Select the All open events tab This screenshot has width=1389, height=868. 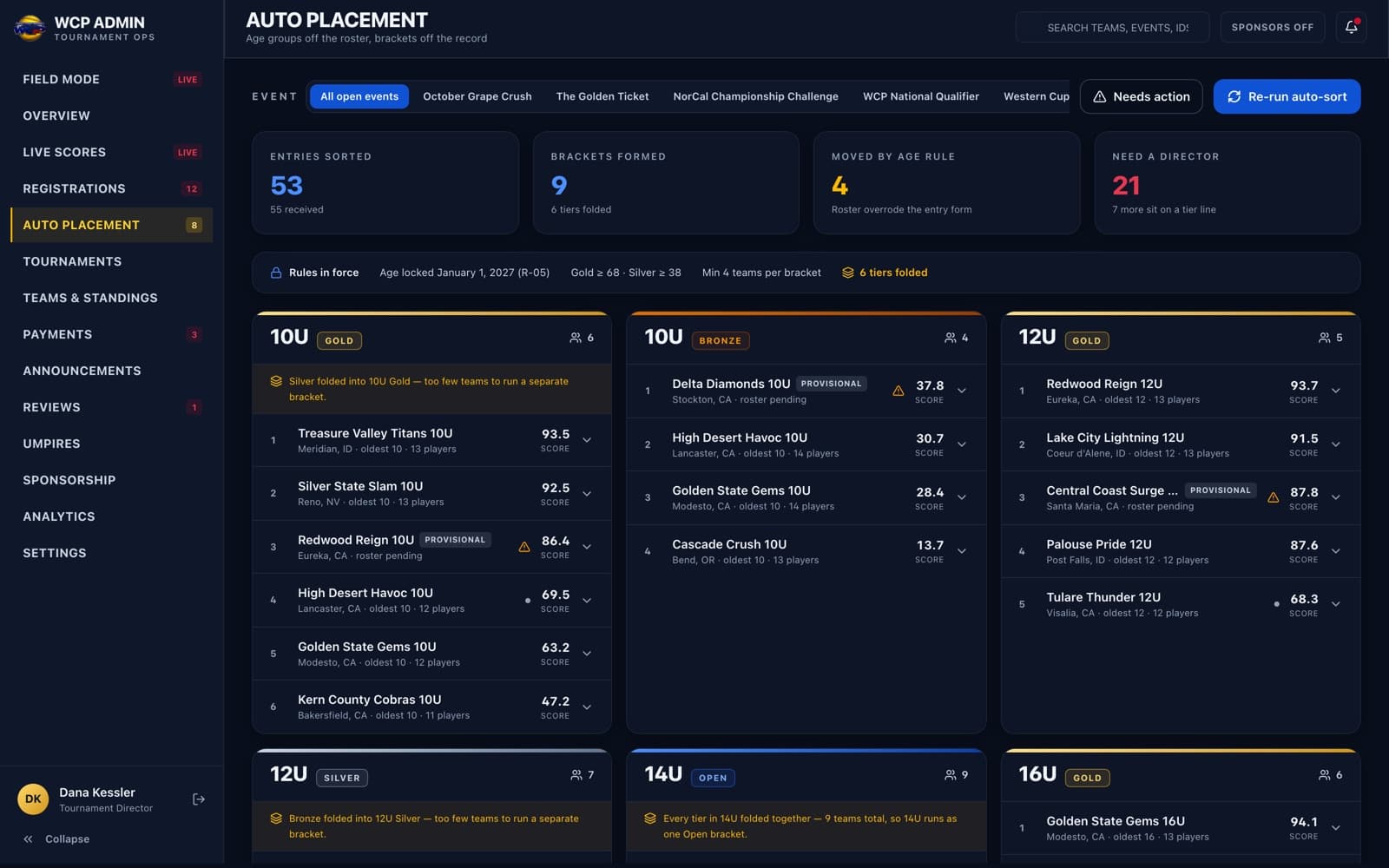coord(359,96)
